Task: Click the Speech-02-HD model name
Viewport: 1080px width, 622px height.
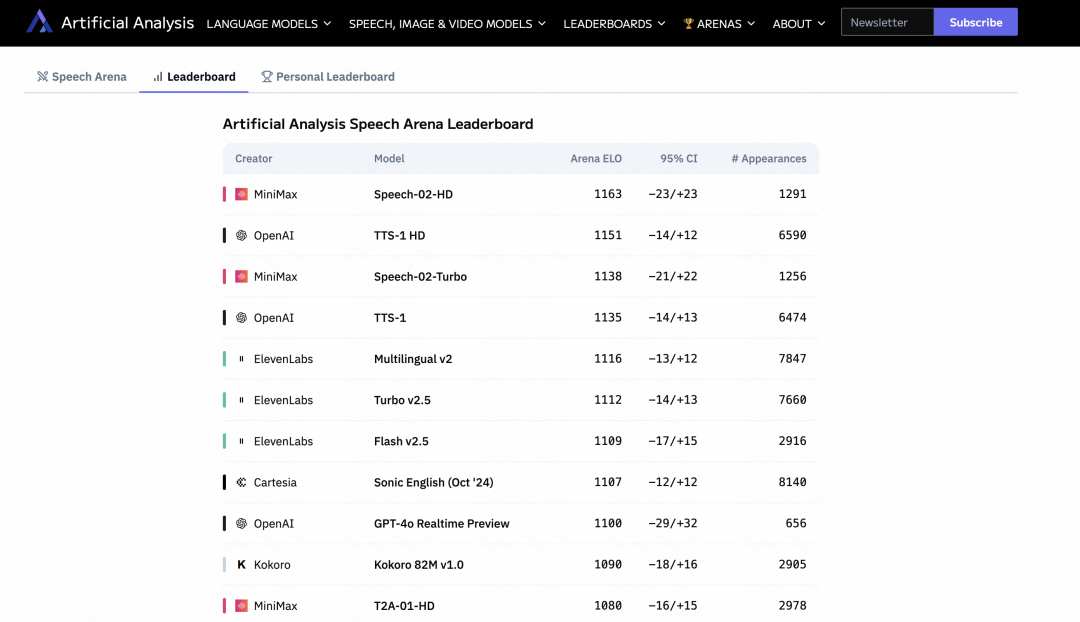Action: coord(413,194)
